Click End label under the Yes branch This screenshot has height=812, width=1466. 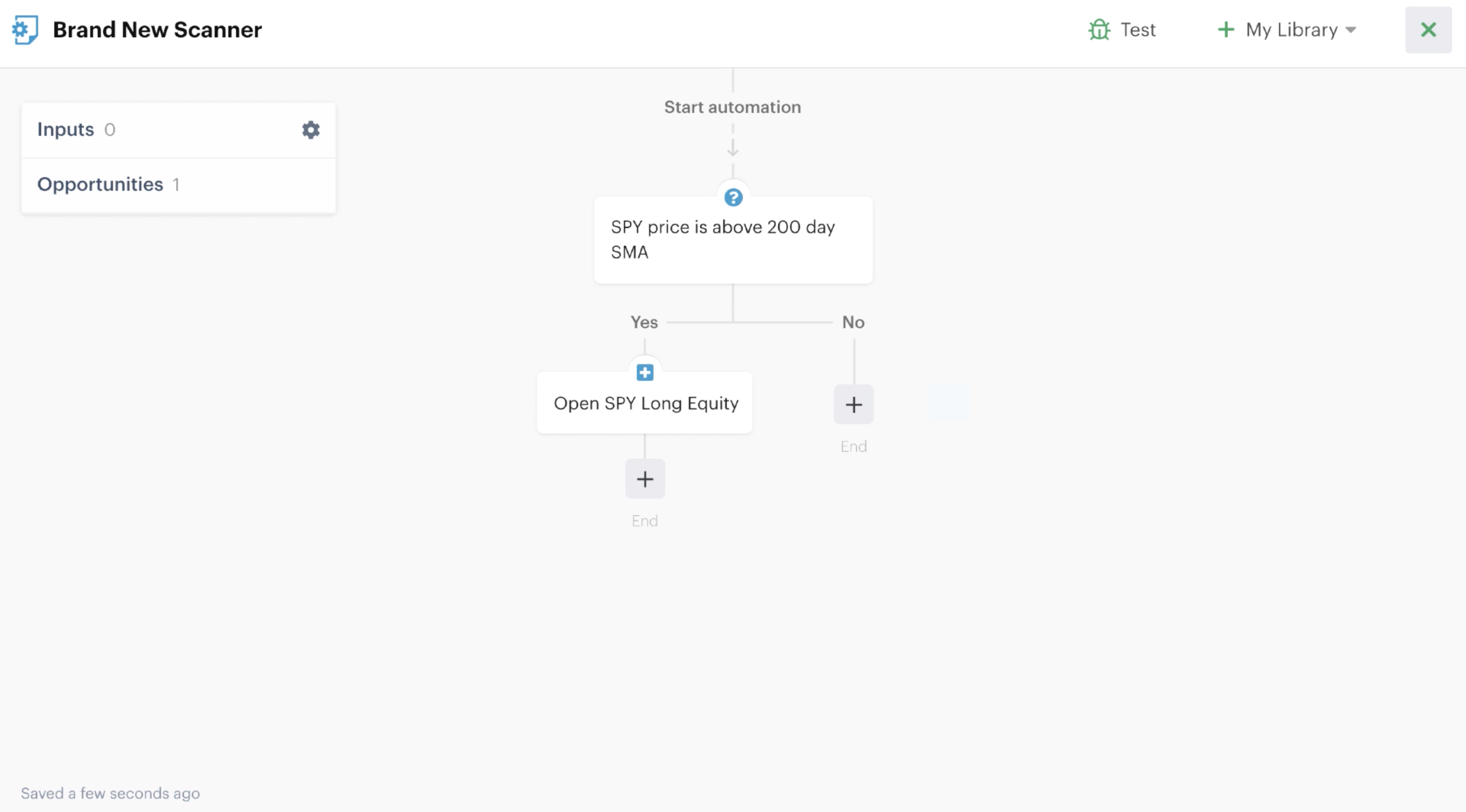click(645, 521)
